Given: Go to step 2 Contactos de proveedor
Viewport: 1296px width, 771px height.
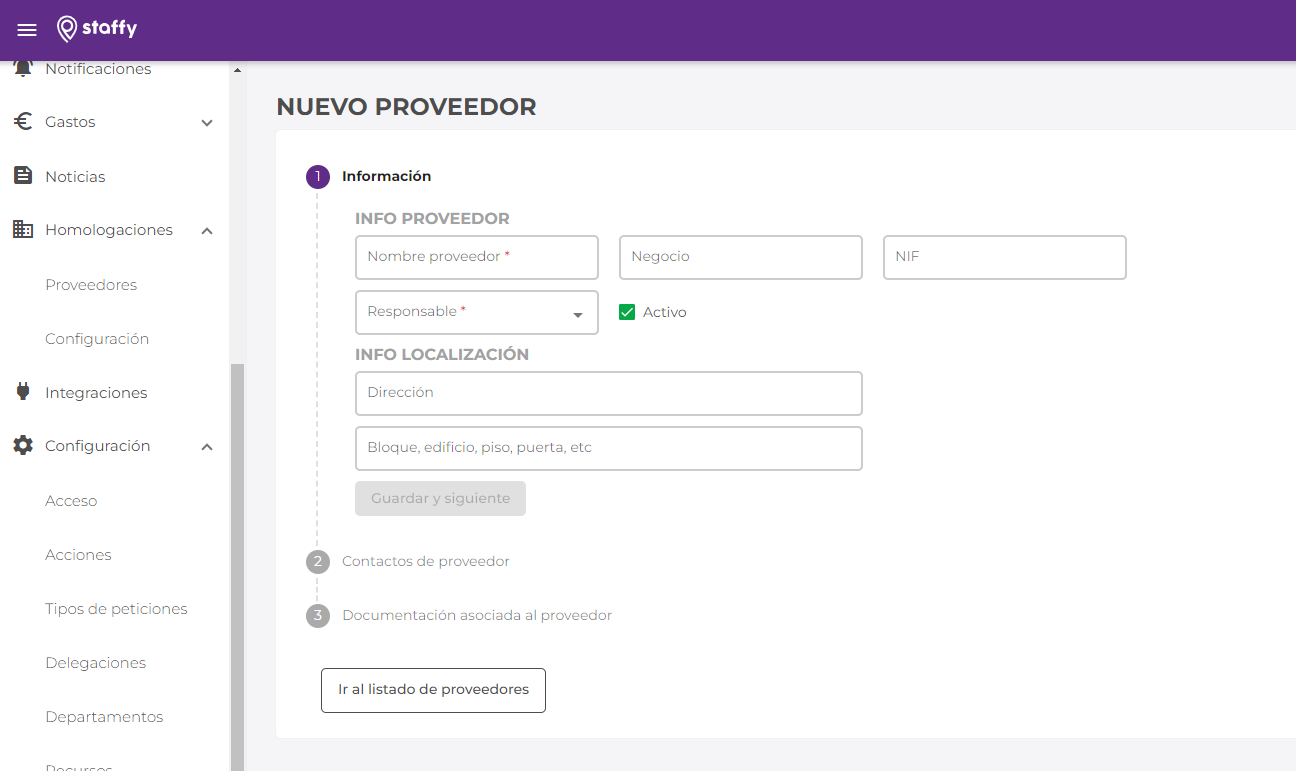Looking at the screenshot, I should point(425,561).
